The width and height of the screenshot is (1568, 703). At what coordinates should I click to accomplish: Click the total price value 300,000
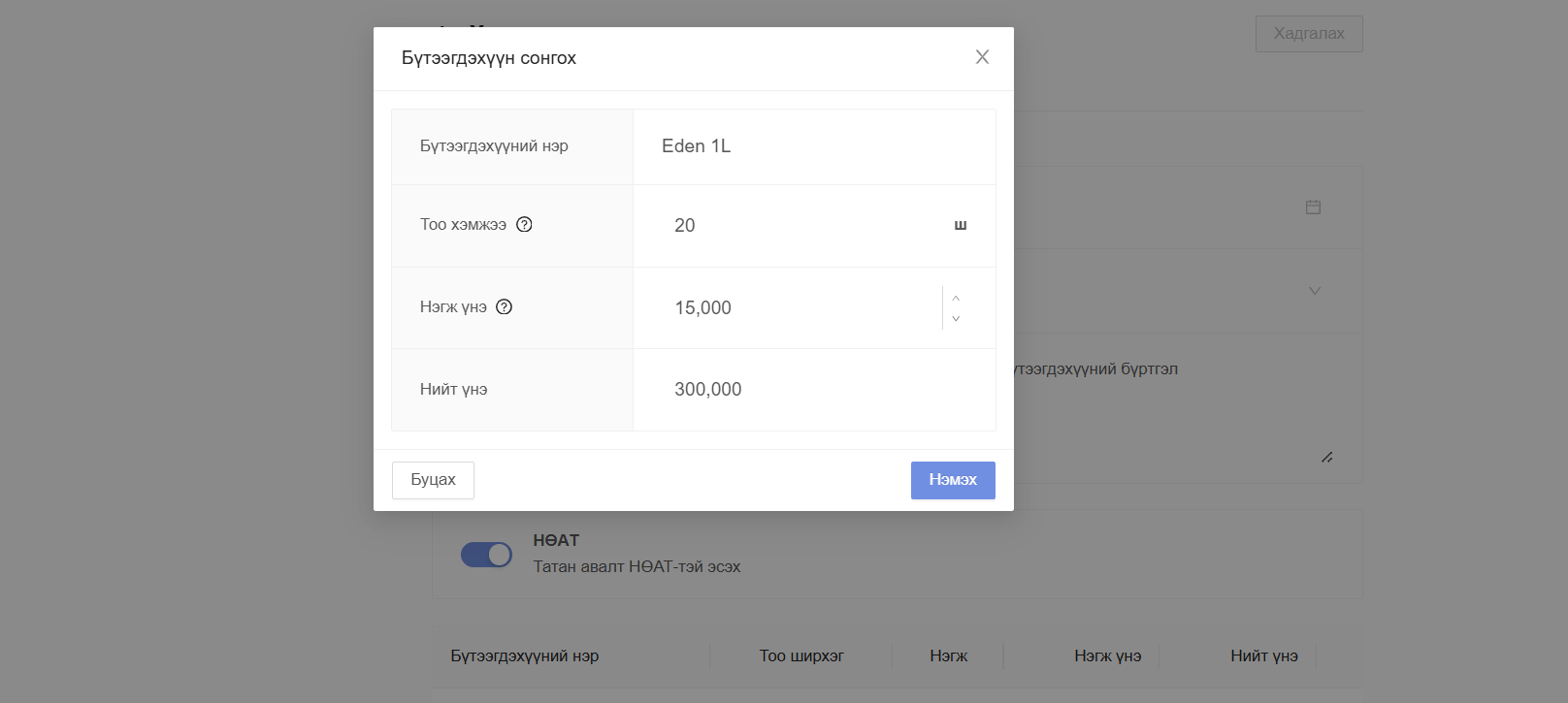(x=708, y=389)
